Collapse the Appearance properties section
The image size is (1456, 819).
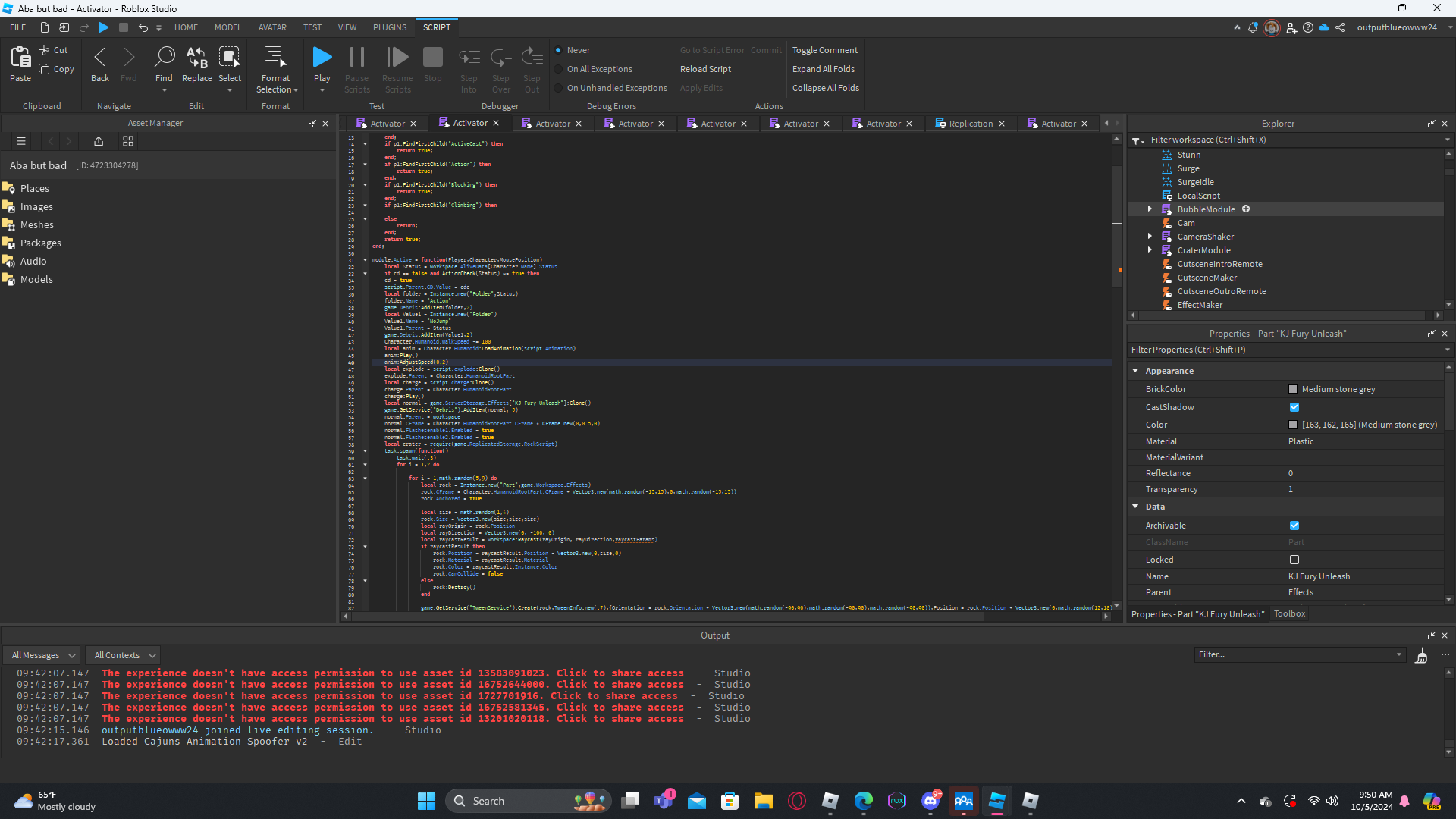pyautogui.click(x=1136, y=371)
